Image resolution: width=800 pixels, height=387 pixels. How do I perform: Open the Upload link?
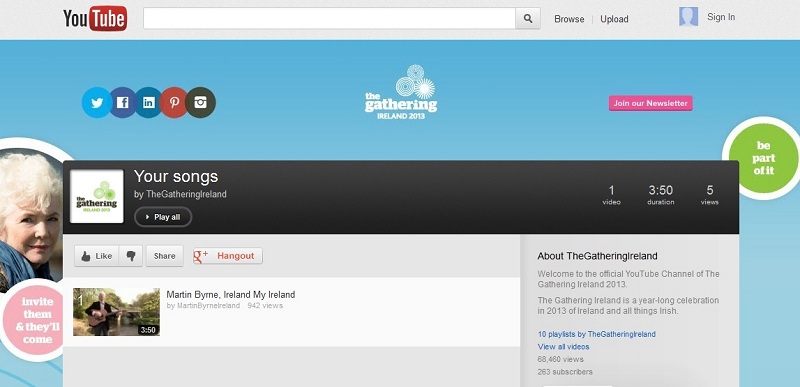(614, 19)
